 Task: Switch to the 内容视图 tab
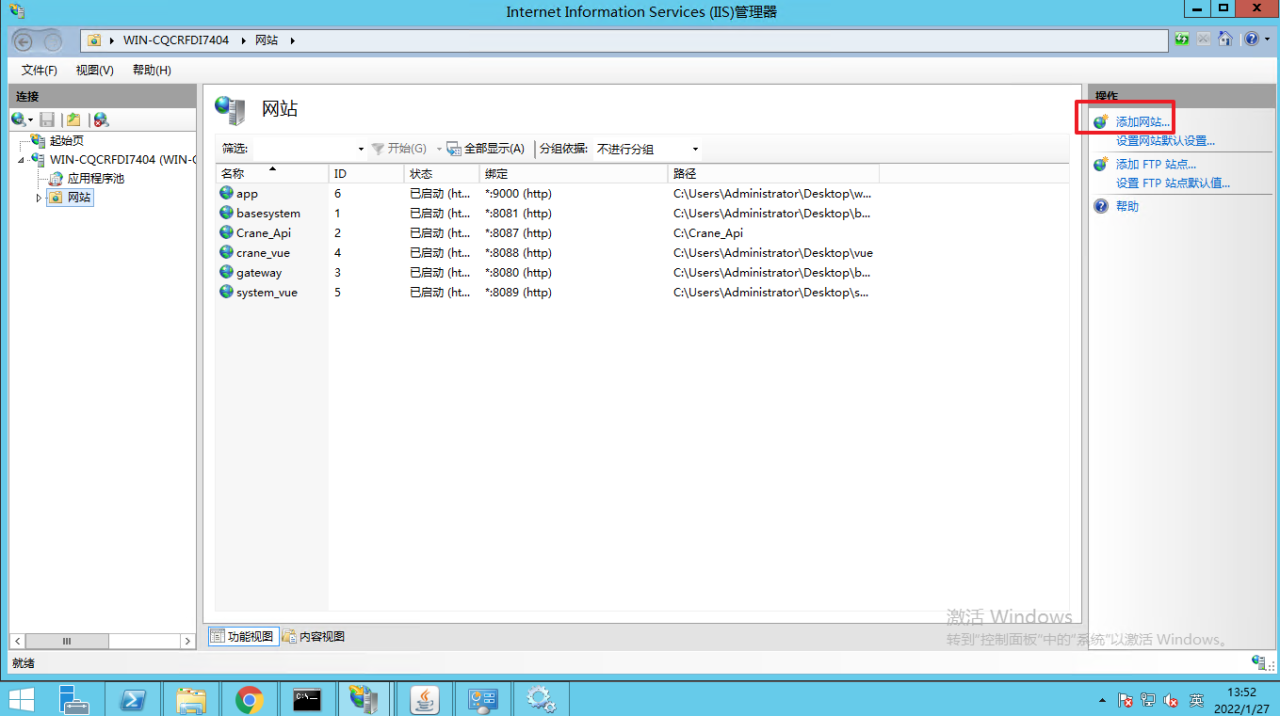pos(314,636)
